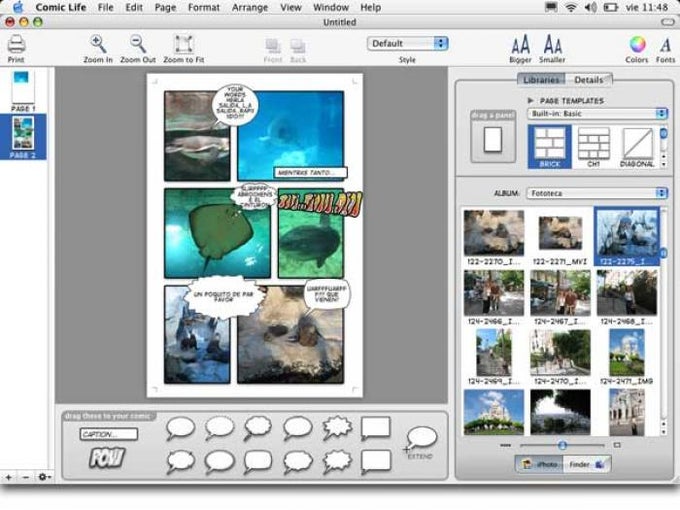Adjust the photo thumbnail size slider
The image size is (680, 510).
[x=562, y=445]
